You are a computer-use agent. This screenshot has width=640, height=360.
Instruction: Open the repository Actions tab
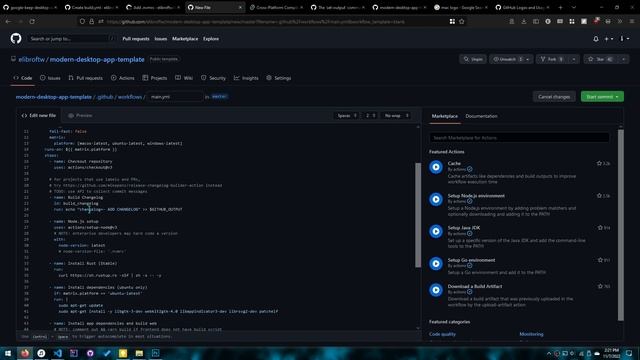(122, 78)
